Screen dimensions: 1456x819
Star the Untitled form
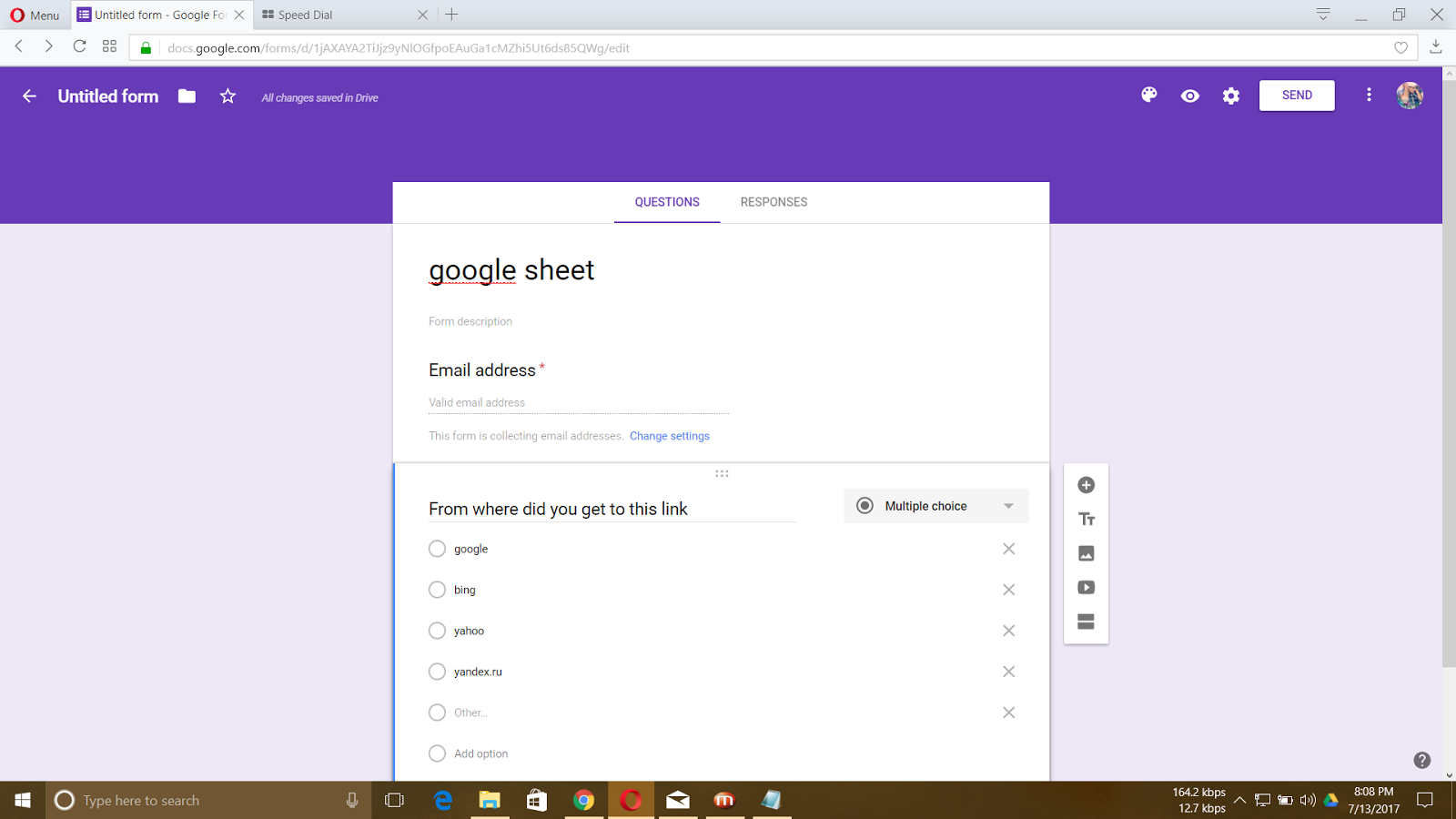tap(227, 96)
